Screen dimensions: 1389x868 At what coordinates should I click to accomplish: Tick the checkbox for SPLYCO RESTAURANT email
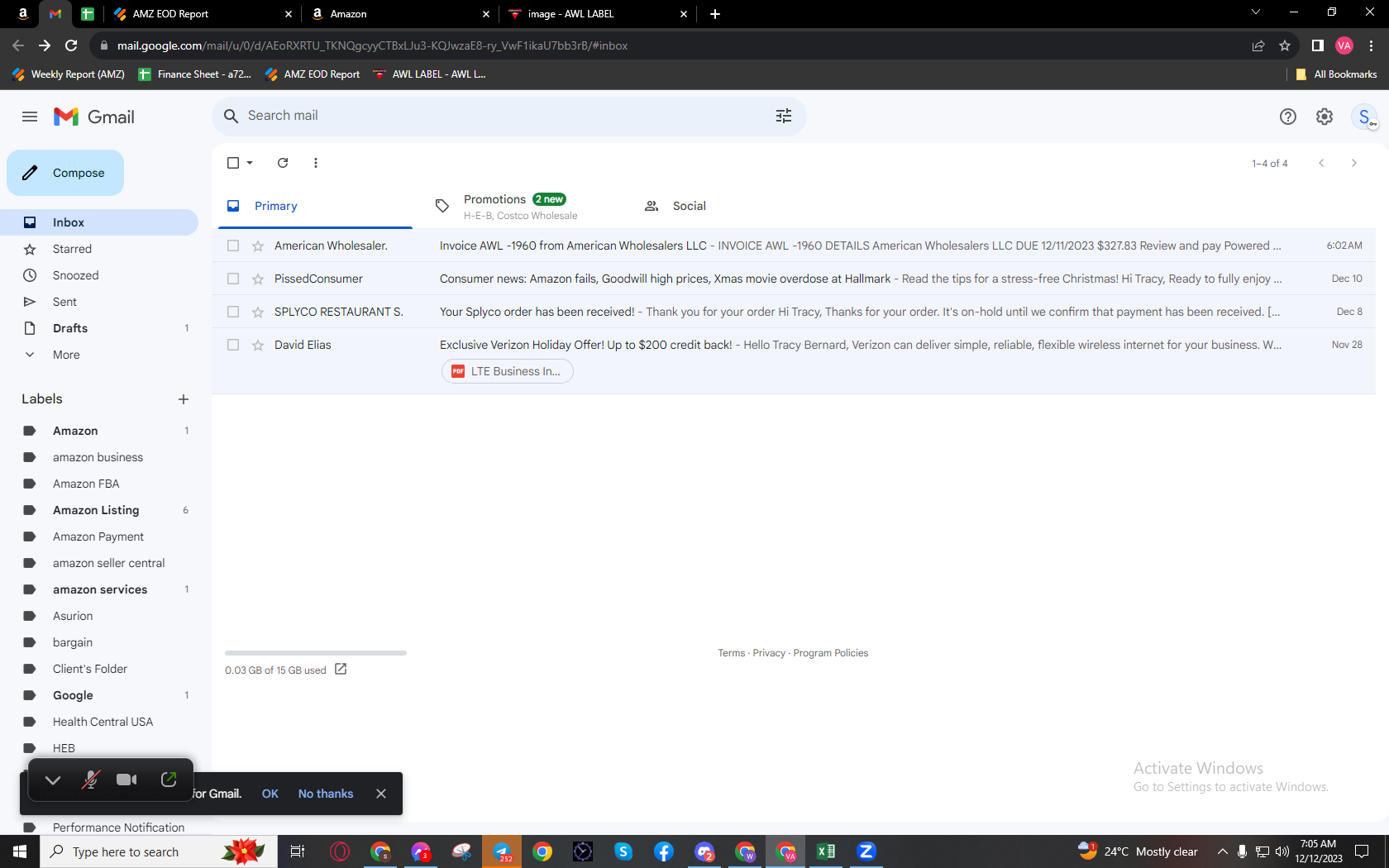coord(233,312)
